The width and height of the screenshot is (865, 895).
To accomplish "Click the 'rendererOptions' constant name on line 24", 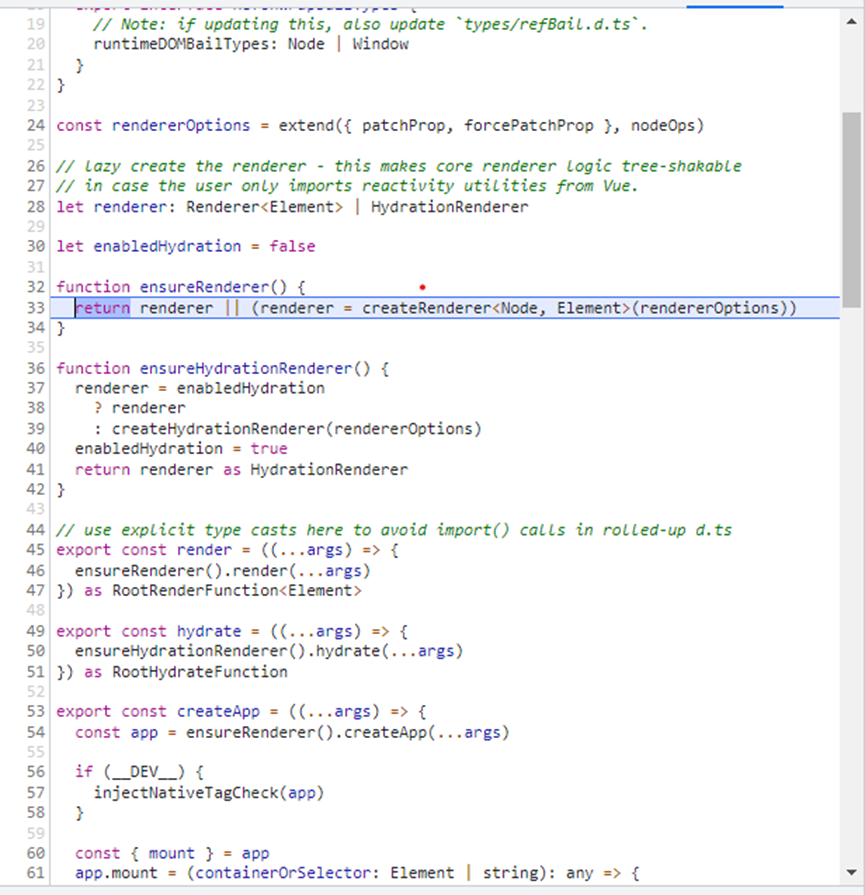I will tap(181, 126).
